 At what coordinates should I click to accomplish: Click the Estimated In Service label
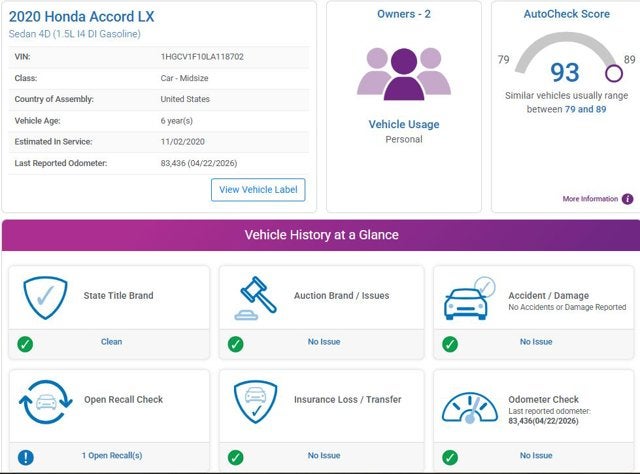(x=53, y=142)
